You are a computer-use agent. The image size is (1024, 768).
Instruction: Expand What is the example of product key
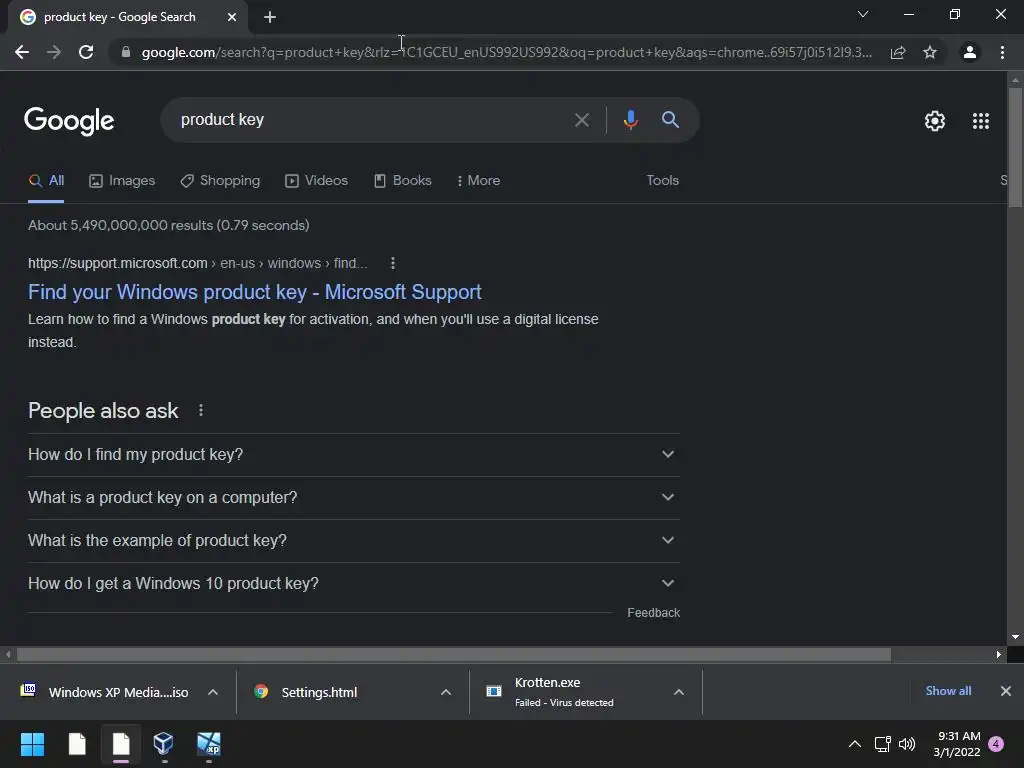(353, 541)
